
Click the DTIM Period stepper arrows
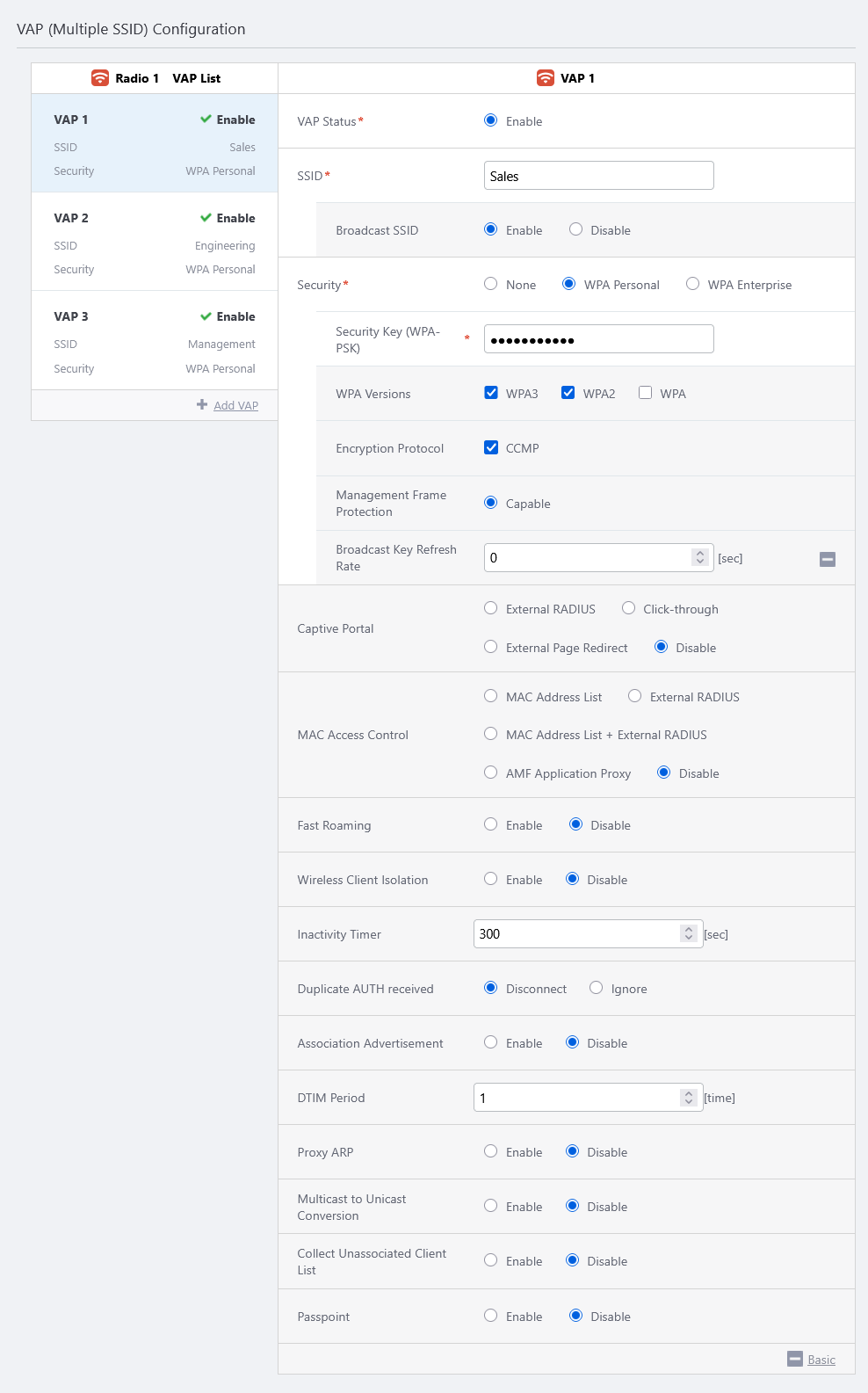coord(689,1097)
